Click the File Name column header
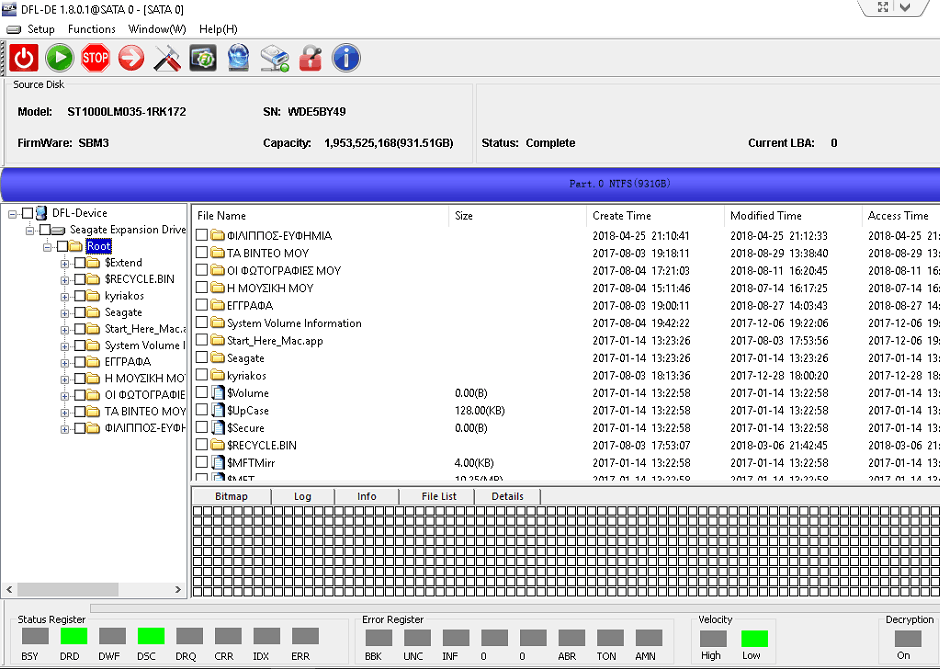Image resolution: width=940 pixels, height=669 pixels. pyautogui.click(x=221, y=216)
